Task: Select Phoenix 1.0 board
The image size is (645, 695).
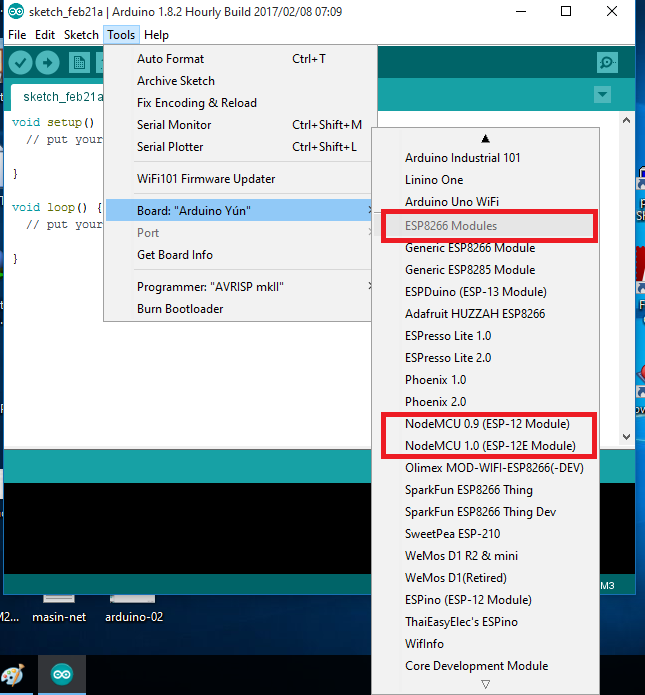Action: pos(485,380)
